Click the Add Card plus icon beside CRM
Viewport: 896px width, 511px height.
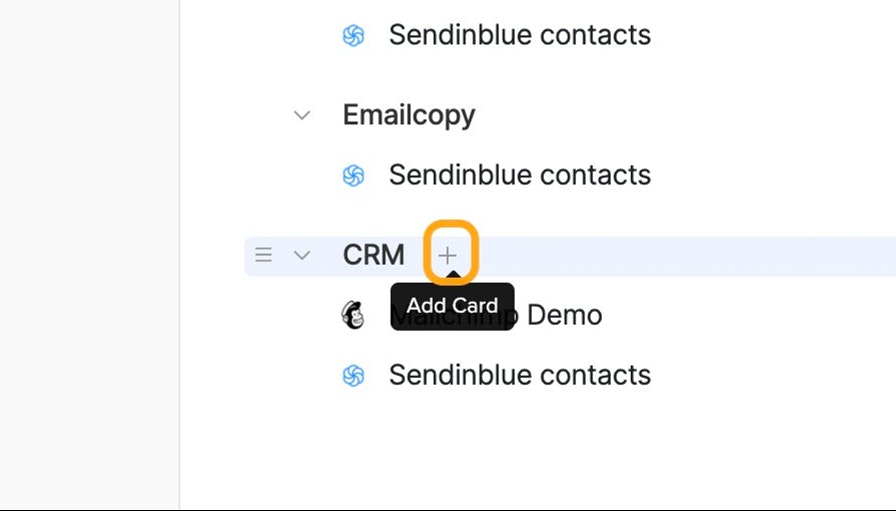447,256
